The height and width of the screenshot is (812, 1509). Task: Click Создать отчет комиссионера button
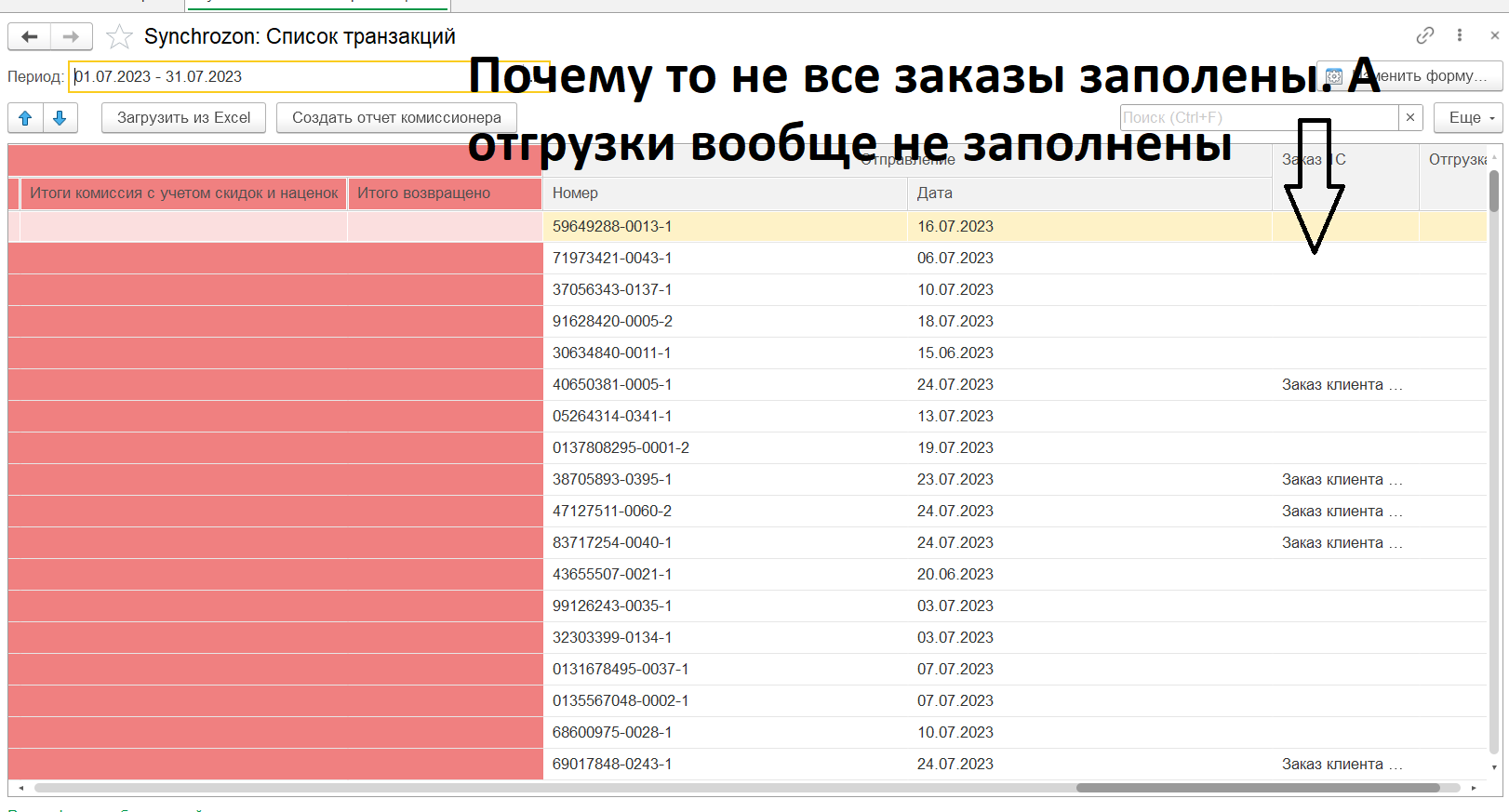(396, 118)
